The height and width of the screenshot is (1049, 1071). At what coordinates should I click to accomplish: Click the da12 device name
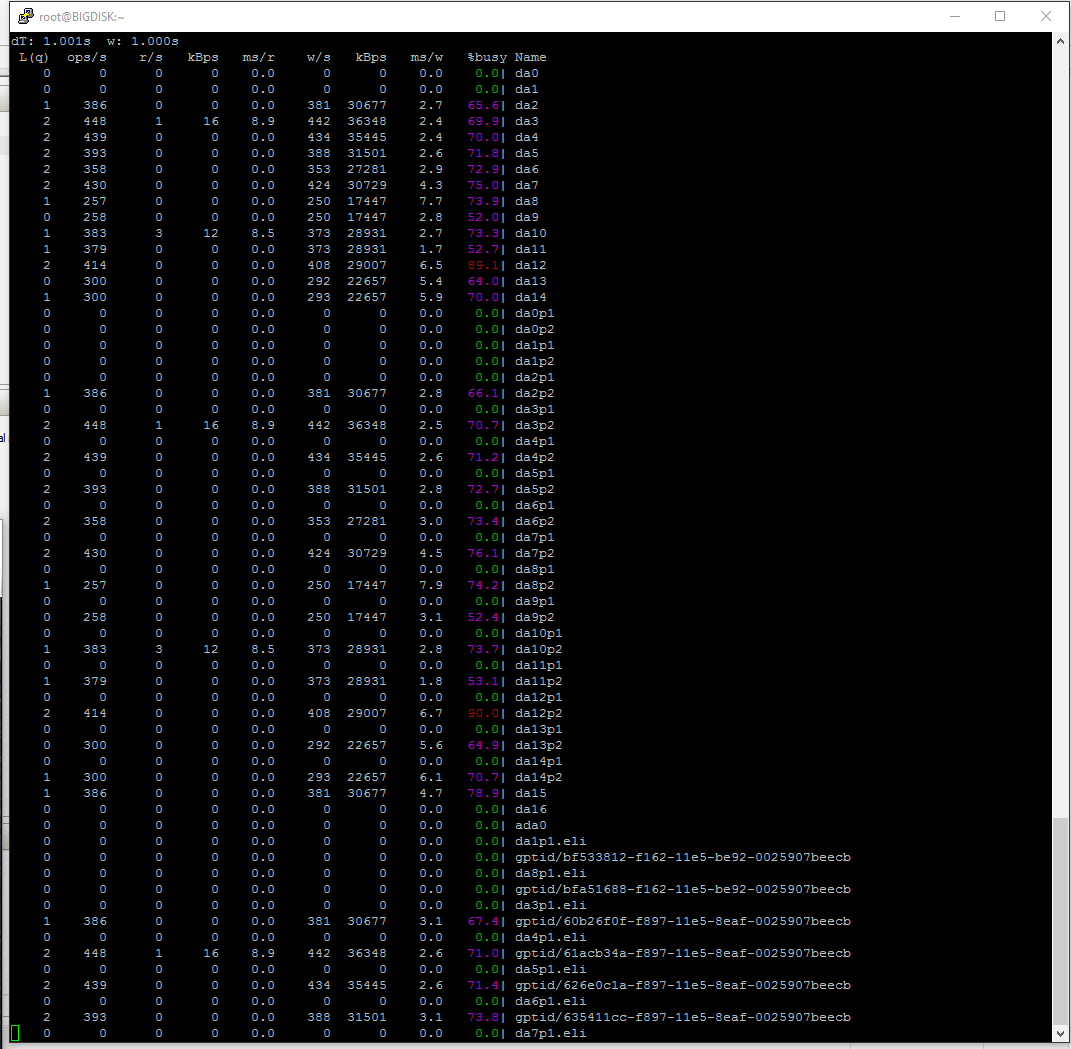(531, 265)
